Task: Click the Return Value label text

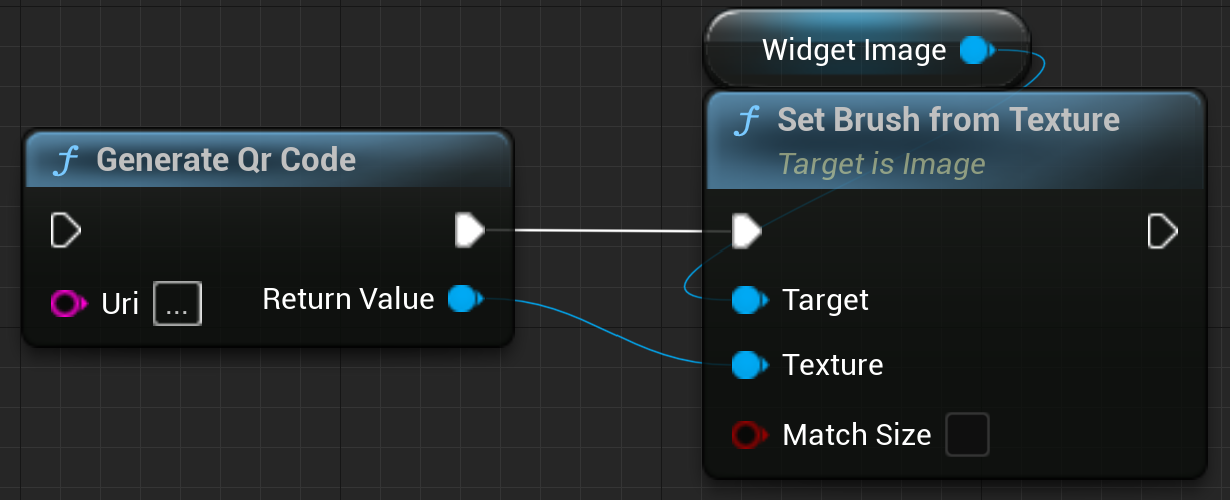Action: coord(348,298)
